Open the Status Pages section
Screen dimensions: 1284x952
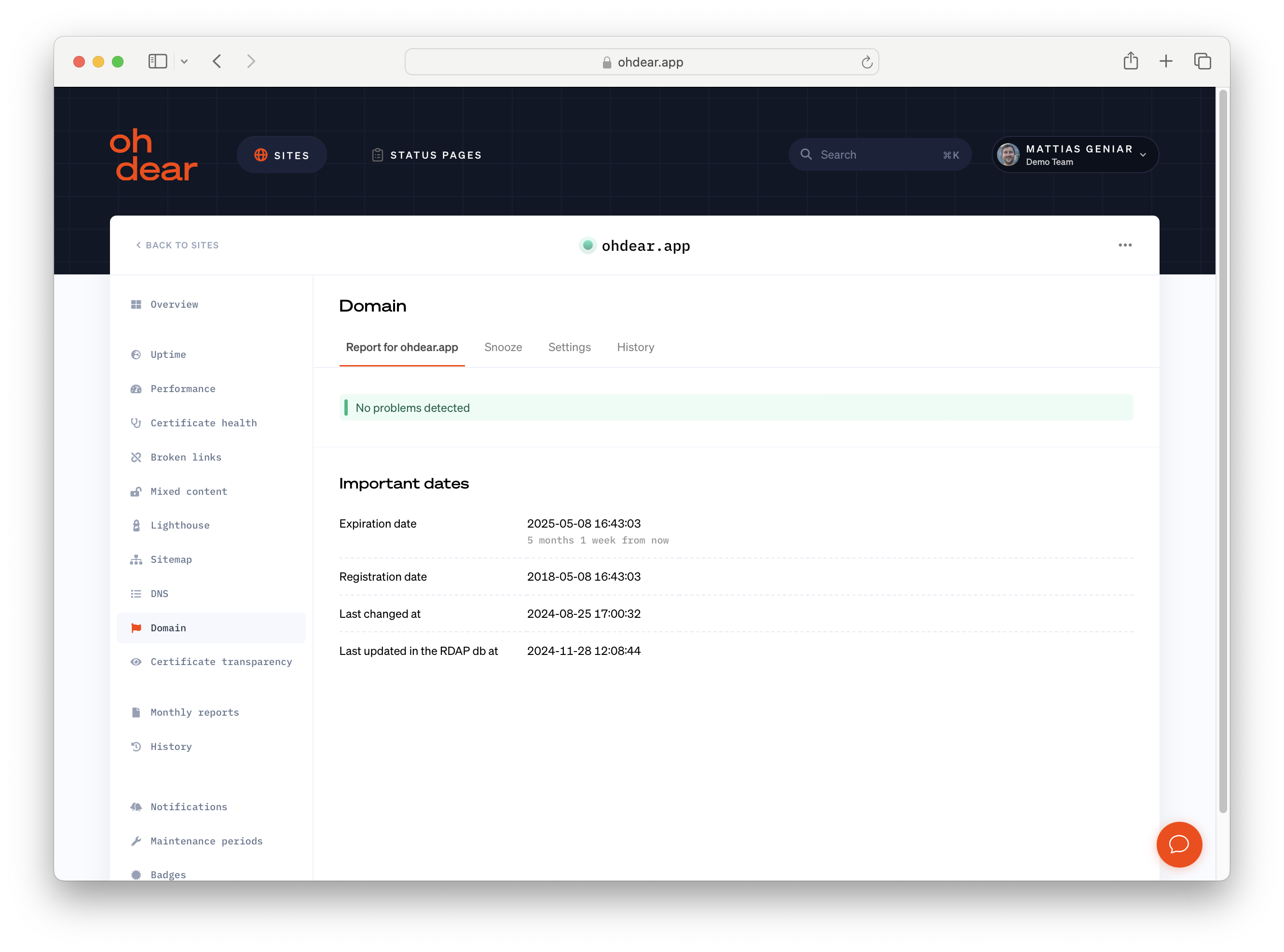tap(427, 155)
